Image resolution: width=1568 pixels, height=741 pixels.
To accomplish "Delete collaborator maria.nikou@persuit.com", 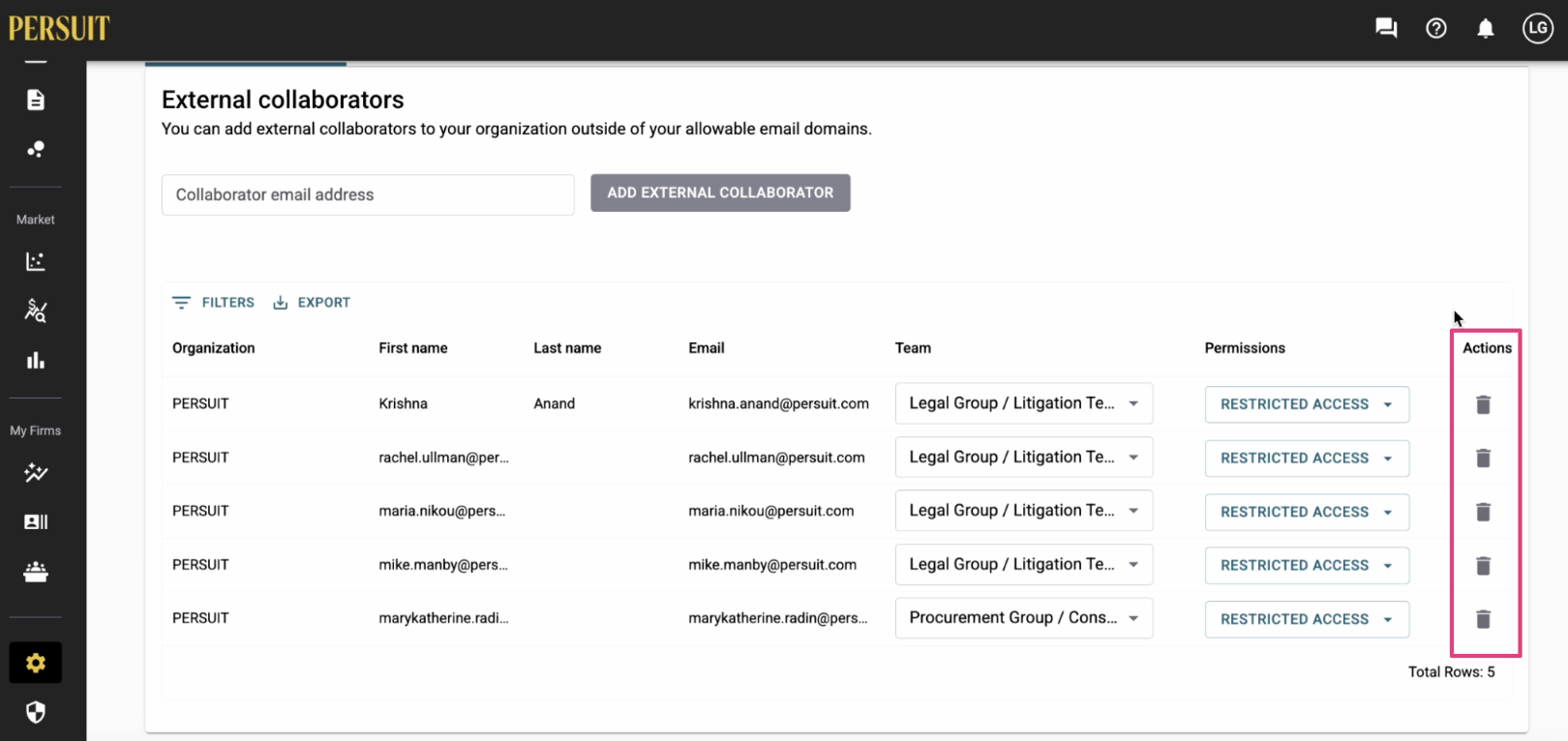I will coord(1483,512).
